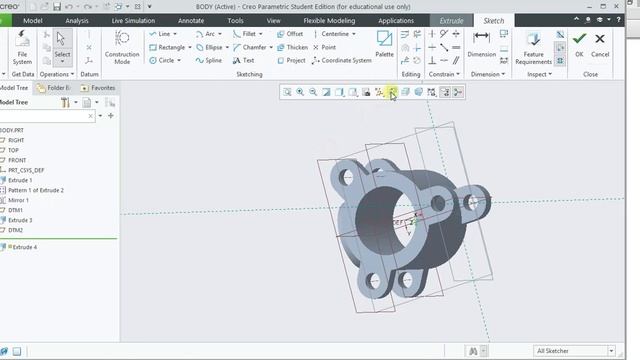The width and height of the screenshot is (640, 360).
Task: Select the Point tool
Action: 324,47
